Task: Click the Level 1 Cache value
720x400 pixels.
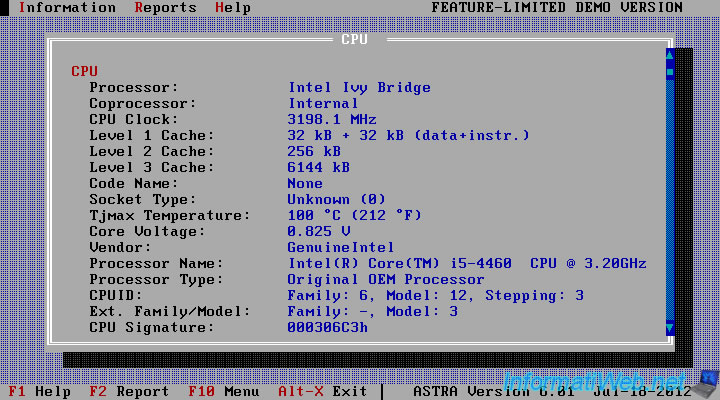Action: coord(408,135)
